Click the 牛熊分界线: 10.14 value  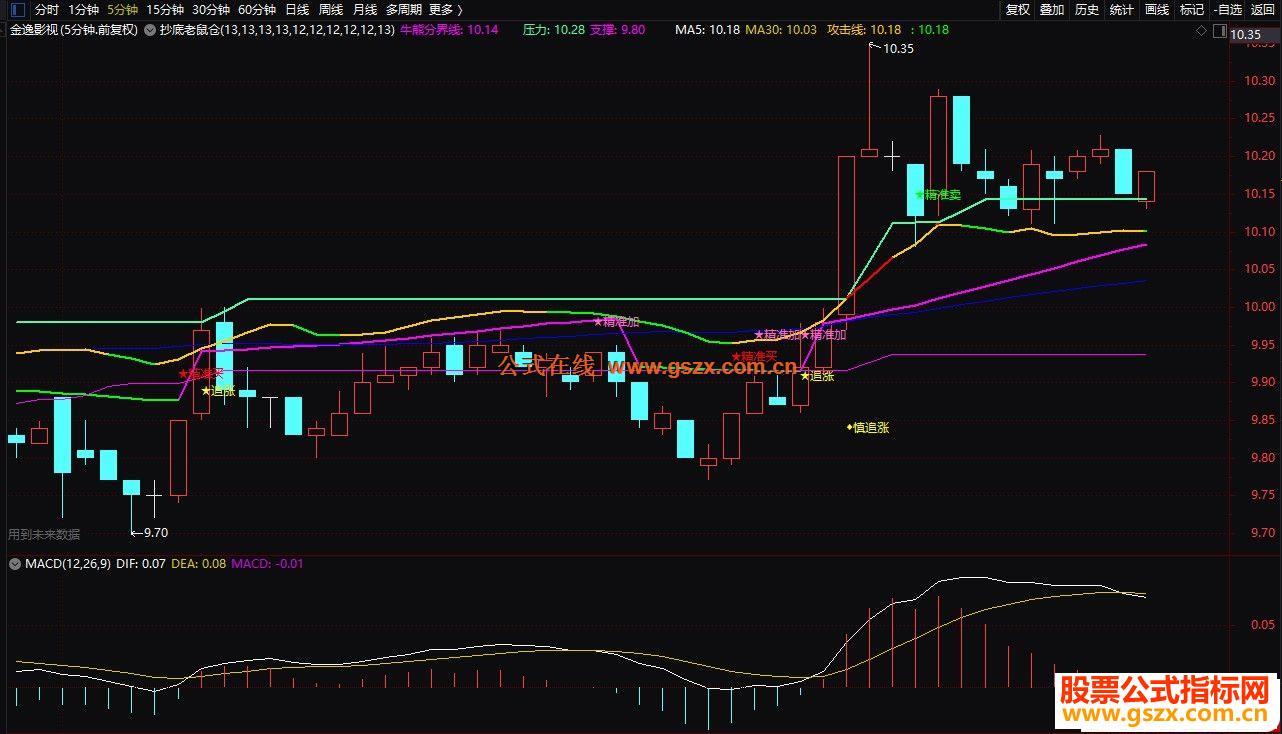[449, 30]
